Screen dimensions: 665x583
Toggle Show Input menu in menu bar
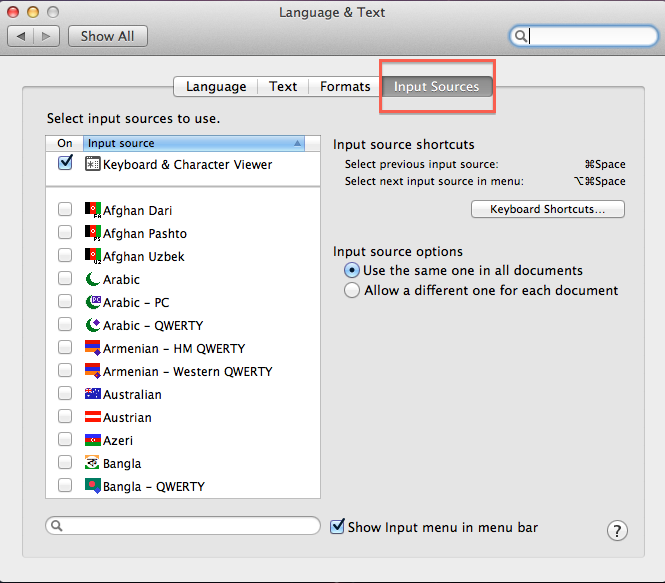pyautogui.click(x=338, y=526)
